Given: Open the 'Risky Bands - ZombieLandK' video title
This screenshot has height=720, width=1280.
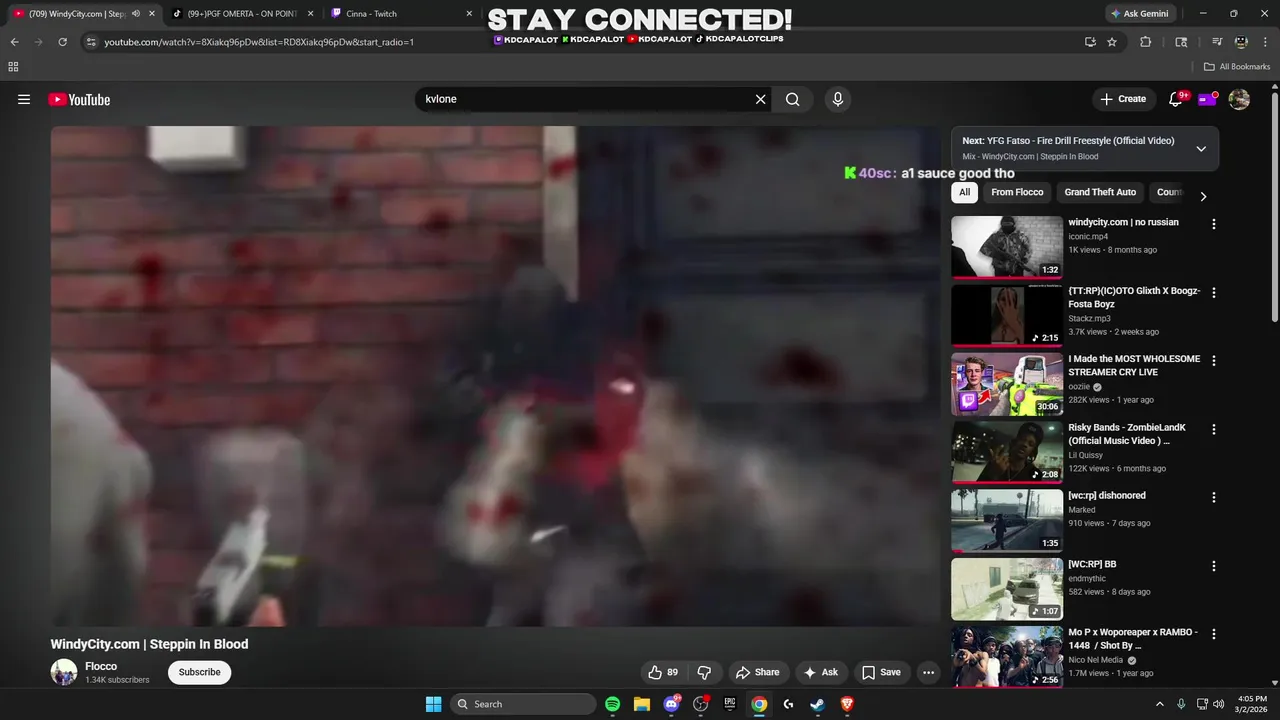Looking at the screenshot, I should tap(1127, 434).
